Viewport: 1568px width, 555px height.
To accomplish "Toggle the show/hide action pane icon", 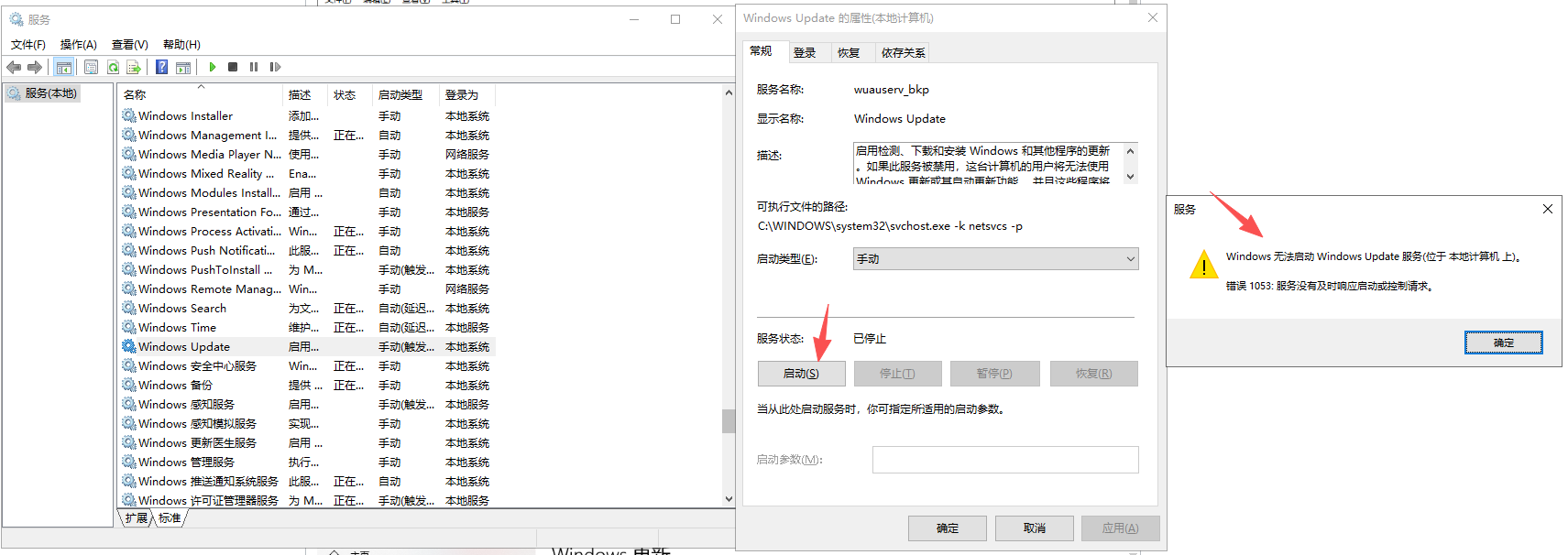I will (x=183, y=67).
